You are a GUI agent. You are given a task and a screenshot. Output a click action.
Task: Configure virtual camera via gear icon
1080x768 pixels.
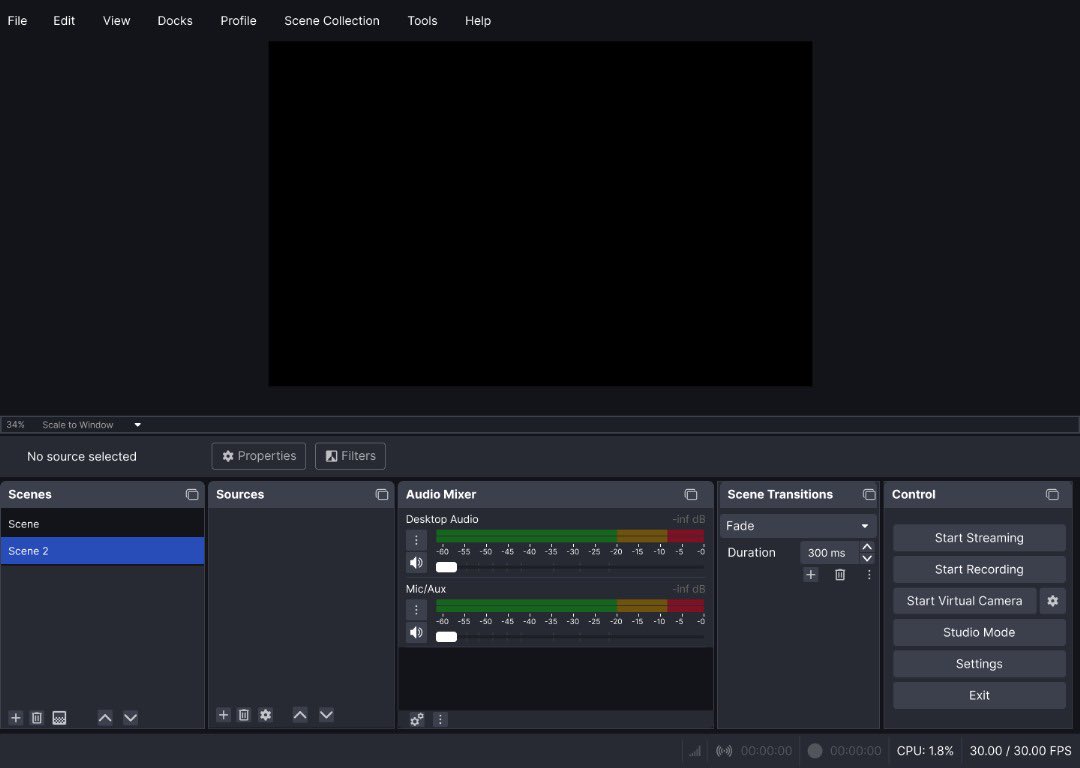point(1052,601)
